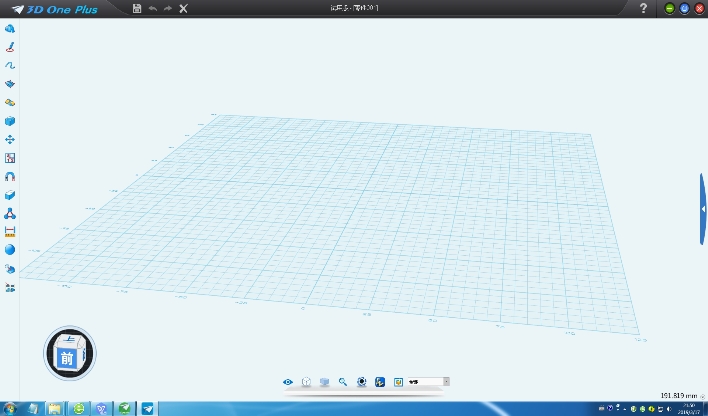708x416 pixels.
Task: Open the move transform tool with arrows
Action: (x=10, y=139)
